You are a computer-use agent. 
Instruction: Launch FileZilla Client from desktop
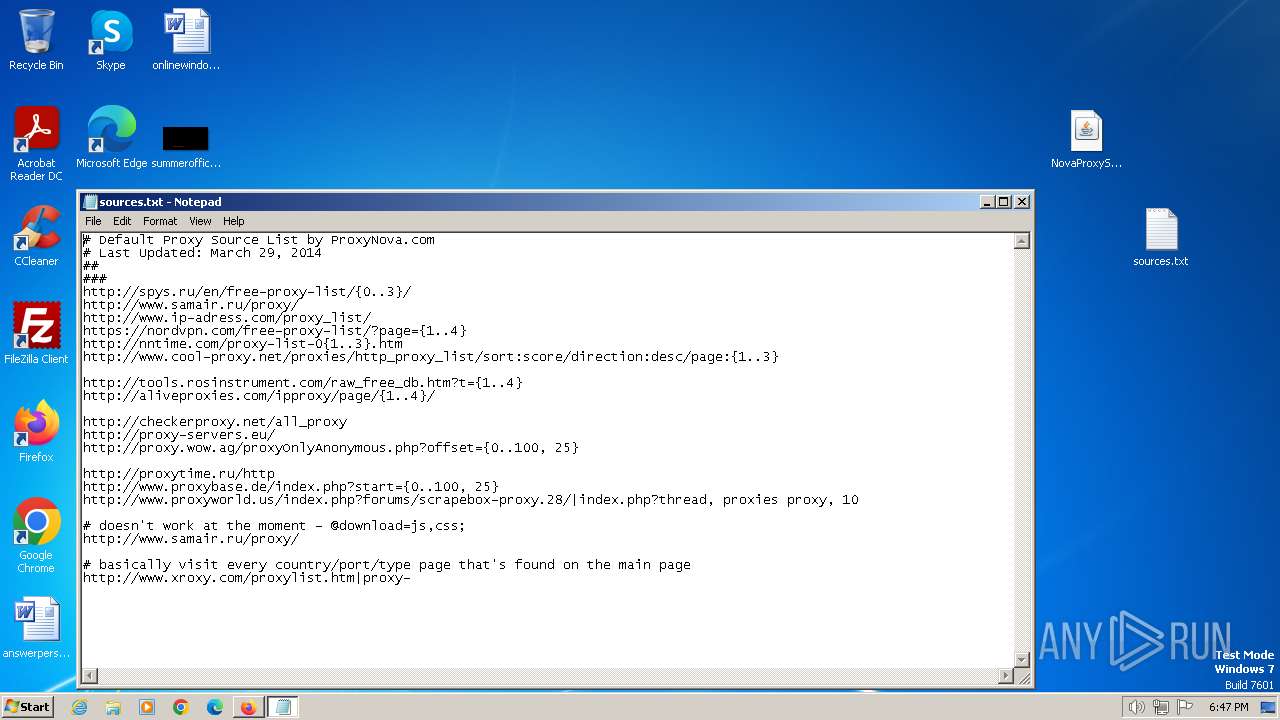36,334
